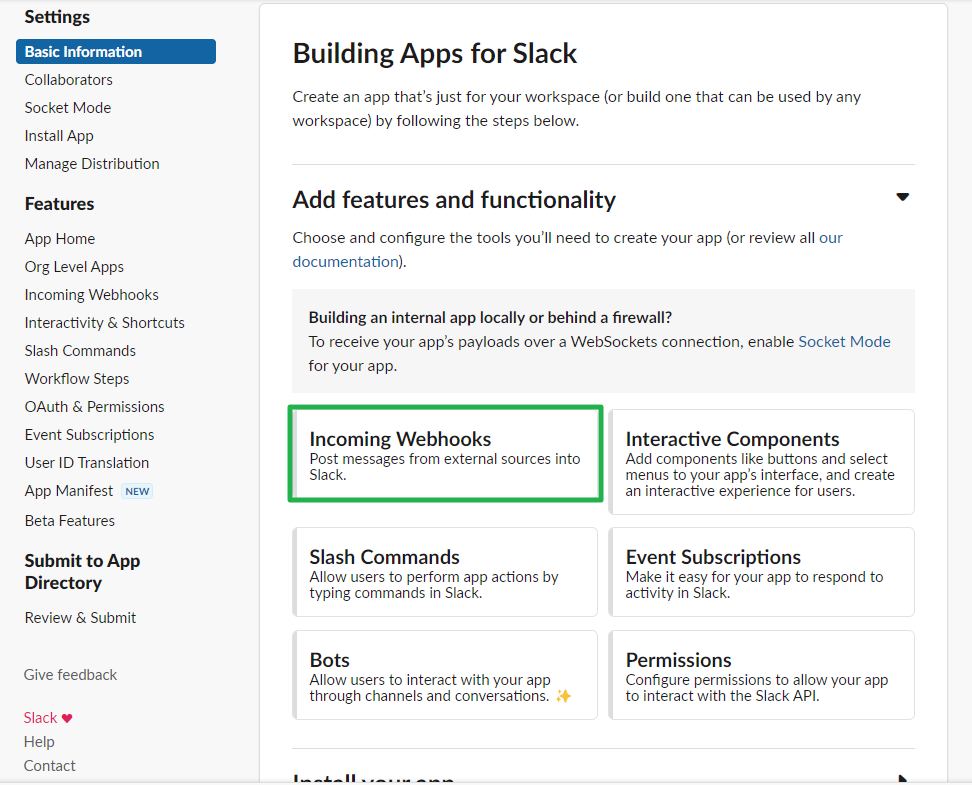Open OAuth & Permissions page
The height and width of the screenshot is (785, 972).
[x=95, y=407]
